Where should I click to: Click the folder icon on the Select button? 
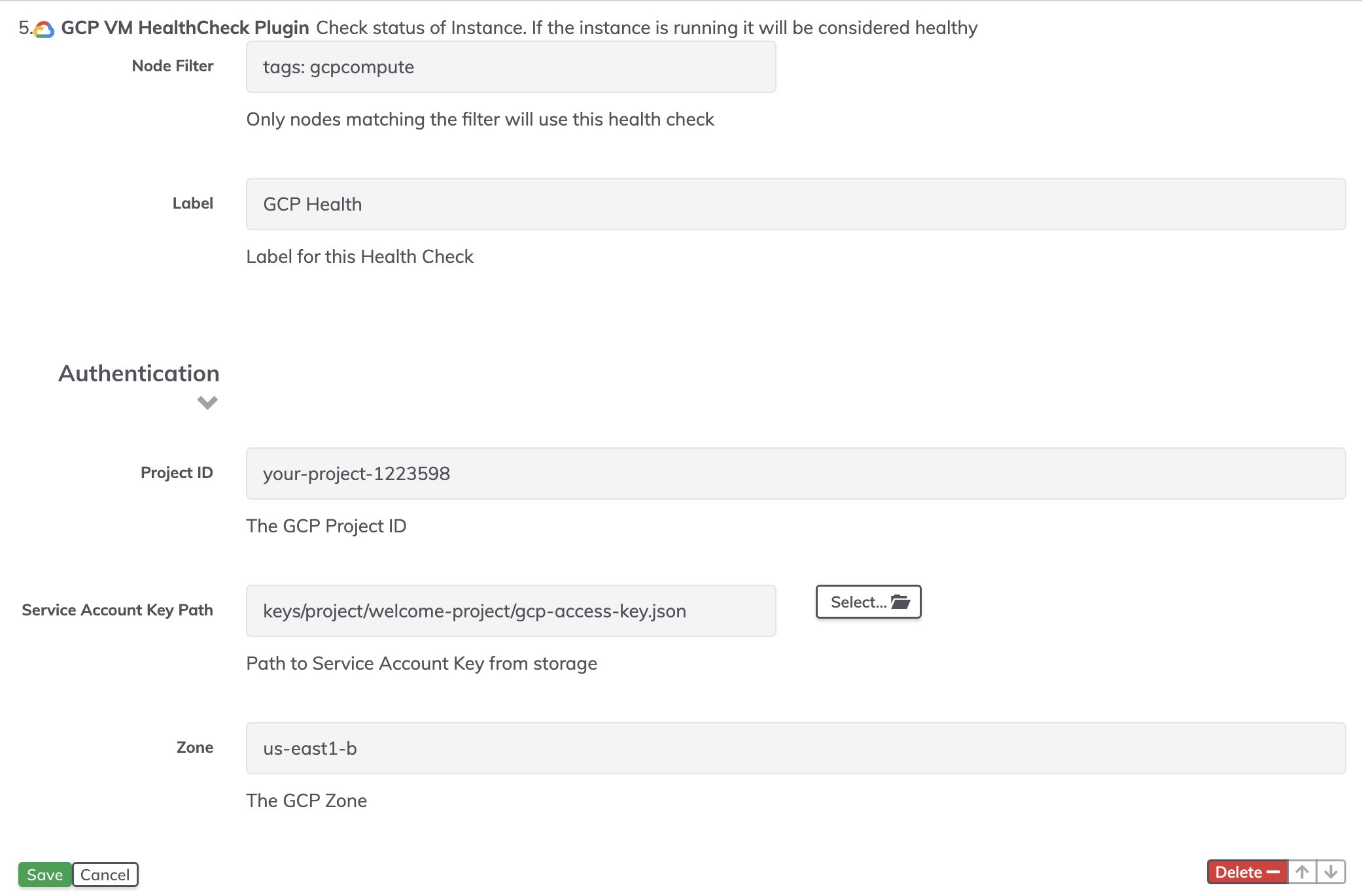coord(901,602)
